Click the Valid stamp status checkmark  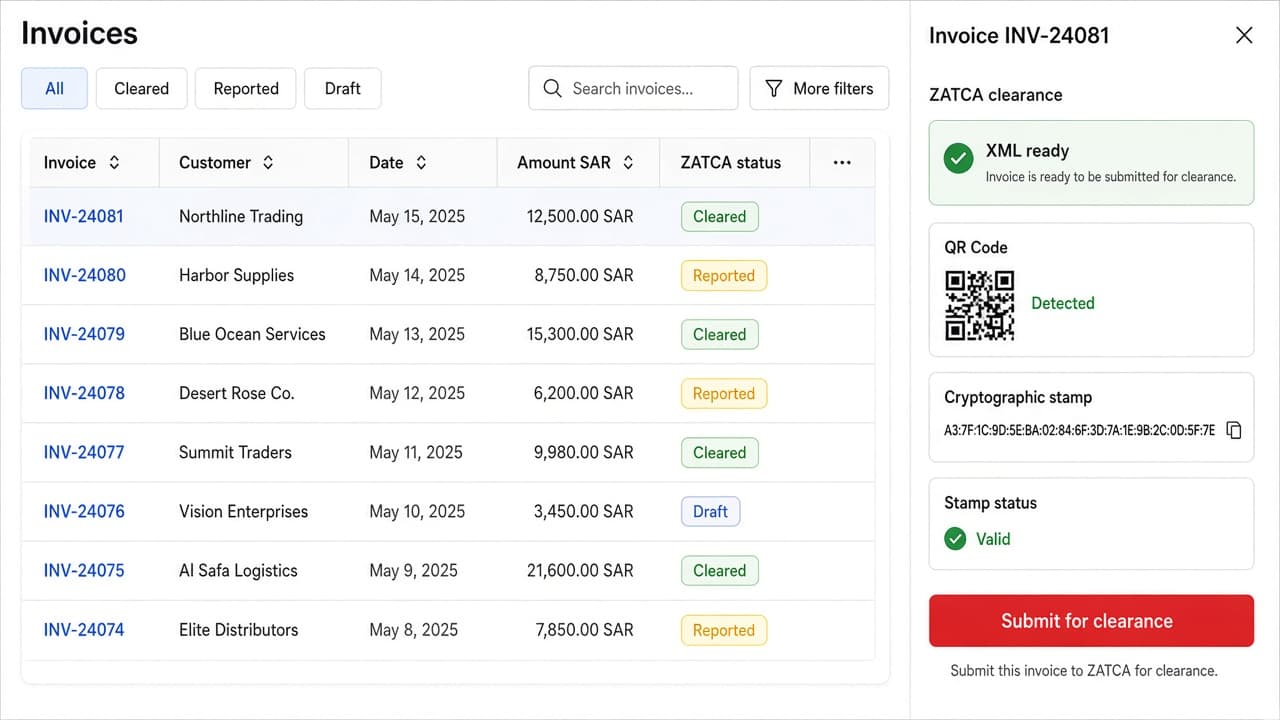click(x=956, y=539)
